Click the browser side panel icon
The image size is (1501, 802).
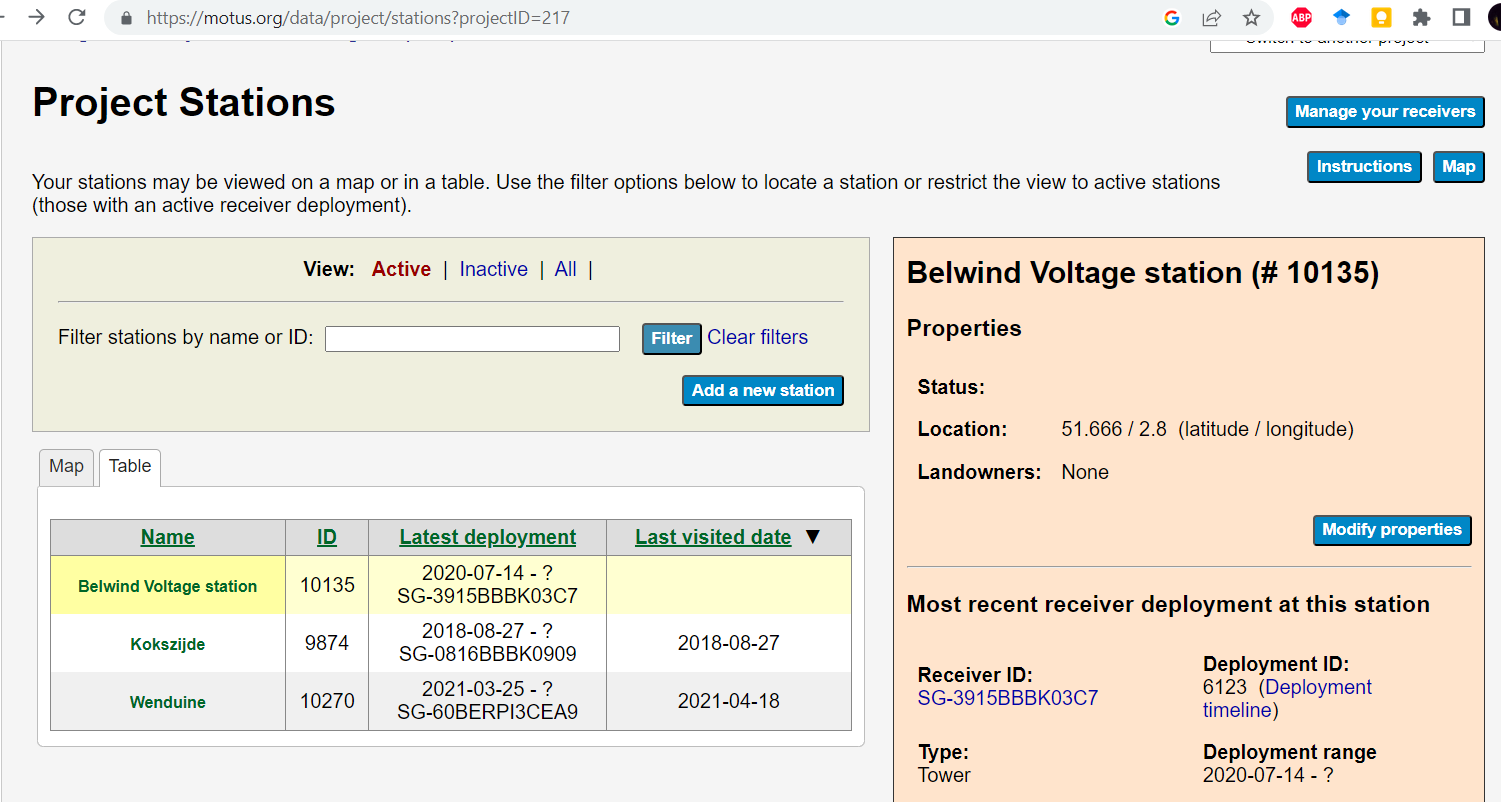click(1461, 17)
